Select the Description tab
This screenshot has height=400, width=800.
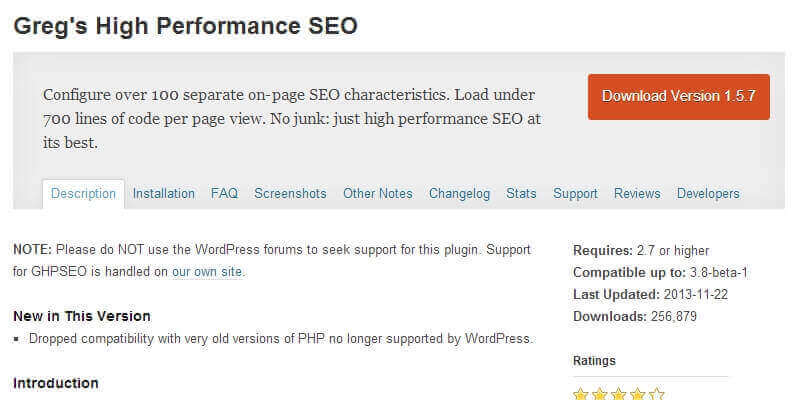pos(83,194)
